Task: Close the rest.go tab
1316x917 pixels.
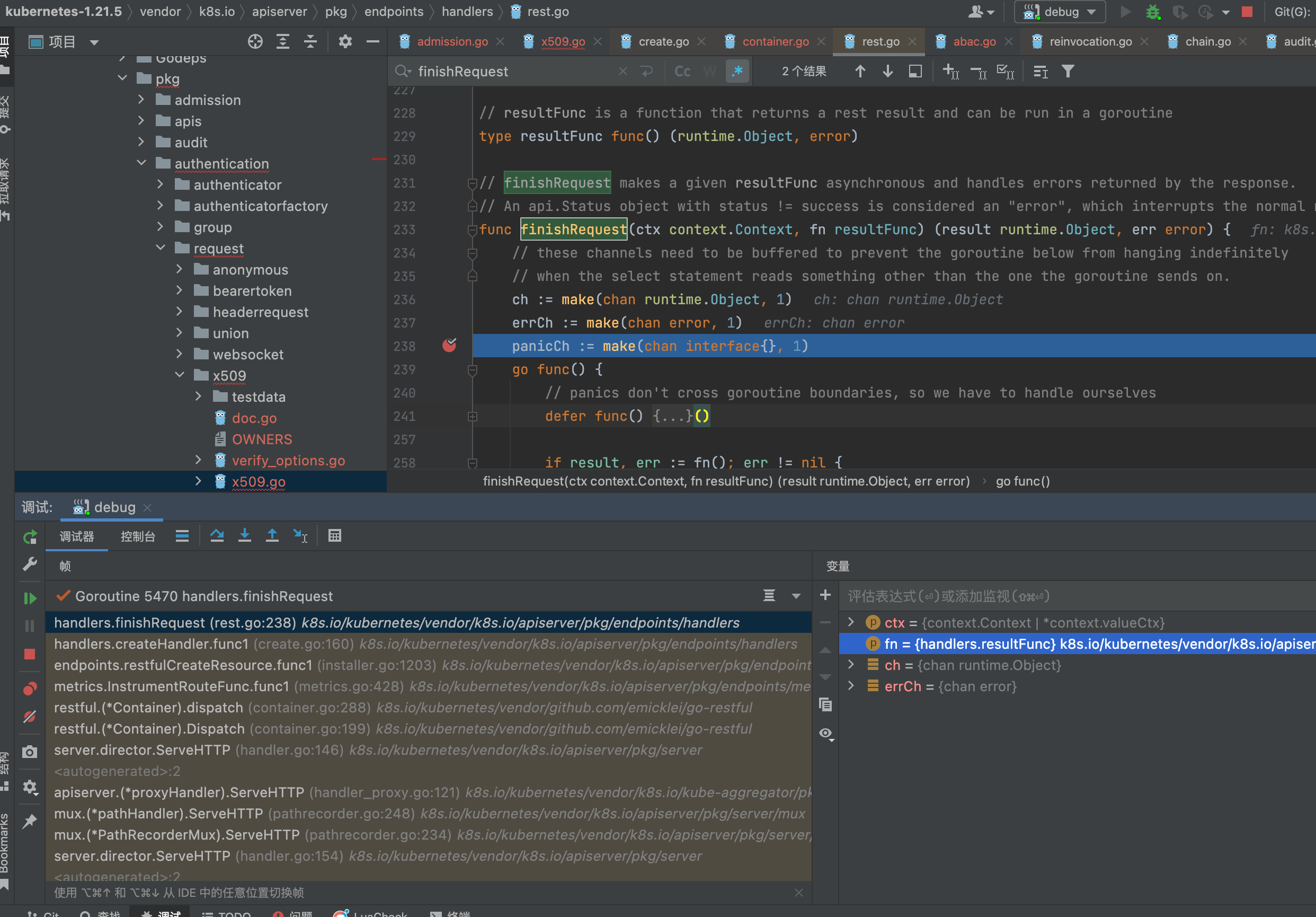Action: coord(912,41)
